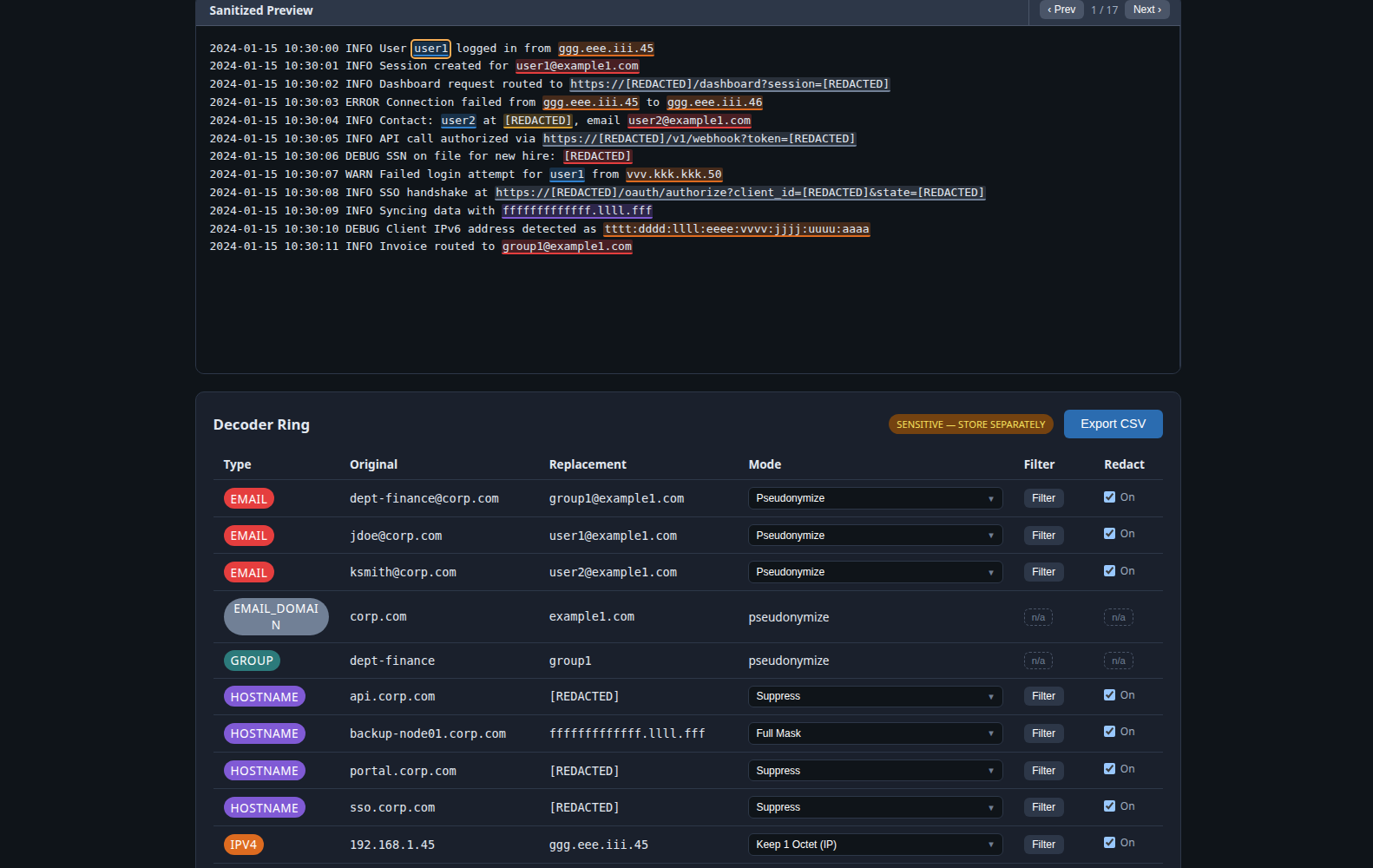
Task: Toggle redact checkbox for 192.168.1.45
Action: pyautogui.click(x=1109, y=843)
